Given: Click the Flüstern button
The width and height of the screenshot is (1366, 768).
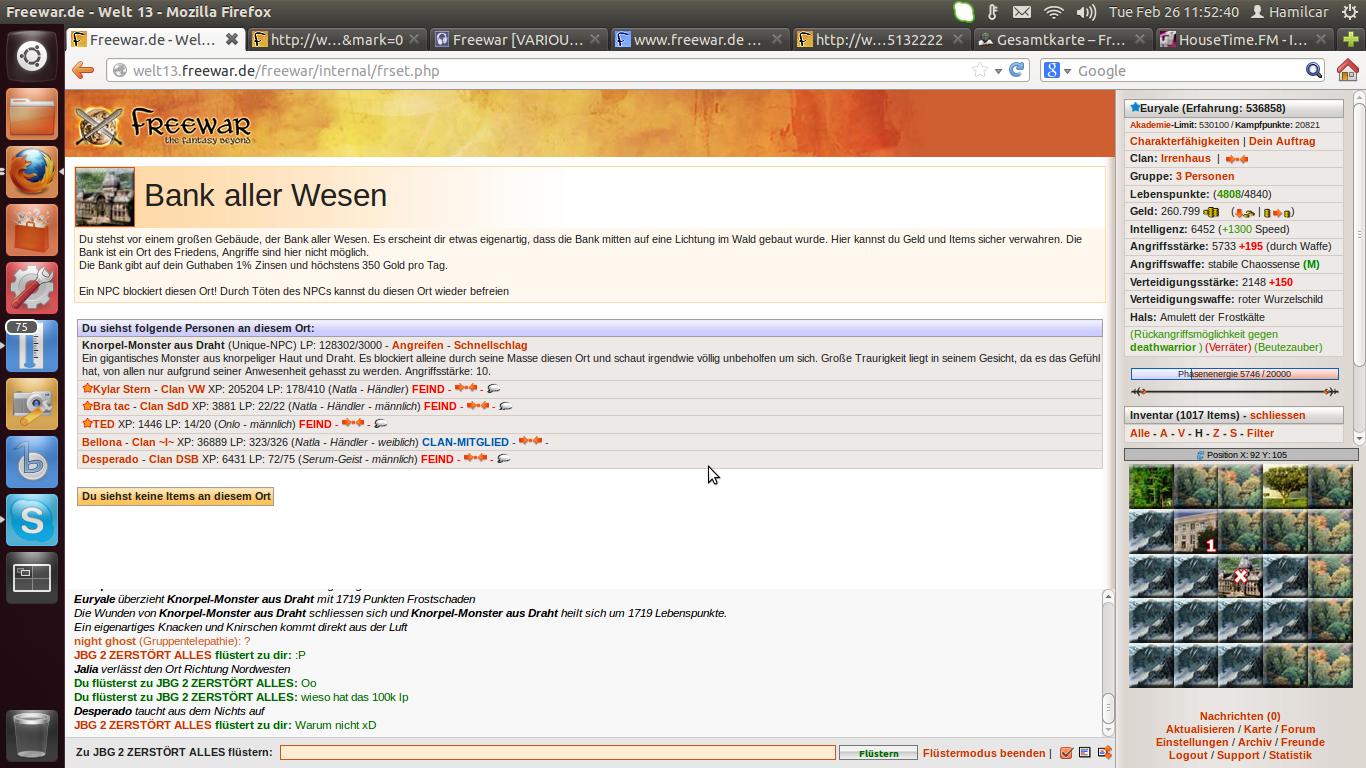Looking at the screenshot, I should pos(878,753).
